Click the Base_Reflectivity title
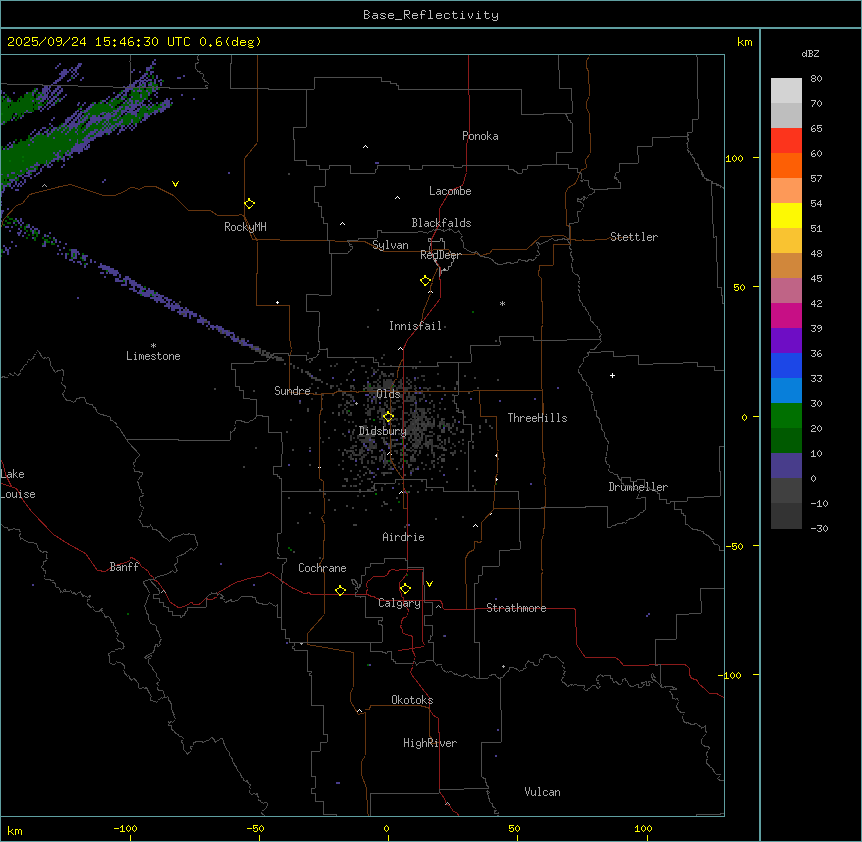 (x=430, y=15)
